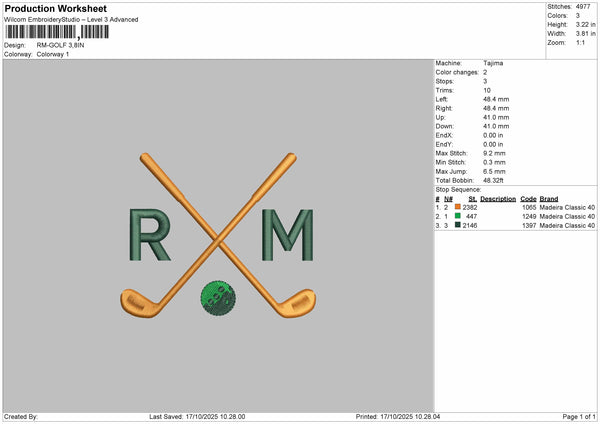Click the Min Stitch value 0.3 mm
The image size is (600, 424).
494,162
